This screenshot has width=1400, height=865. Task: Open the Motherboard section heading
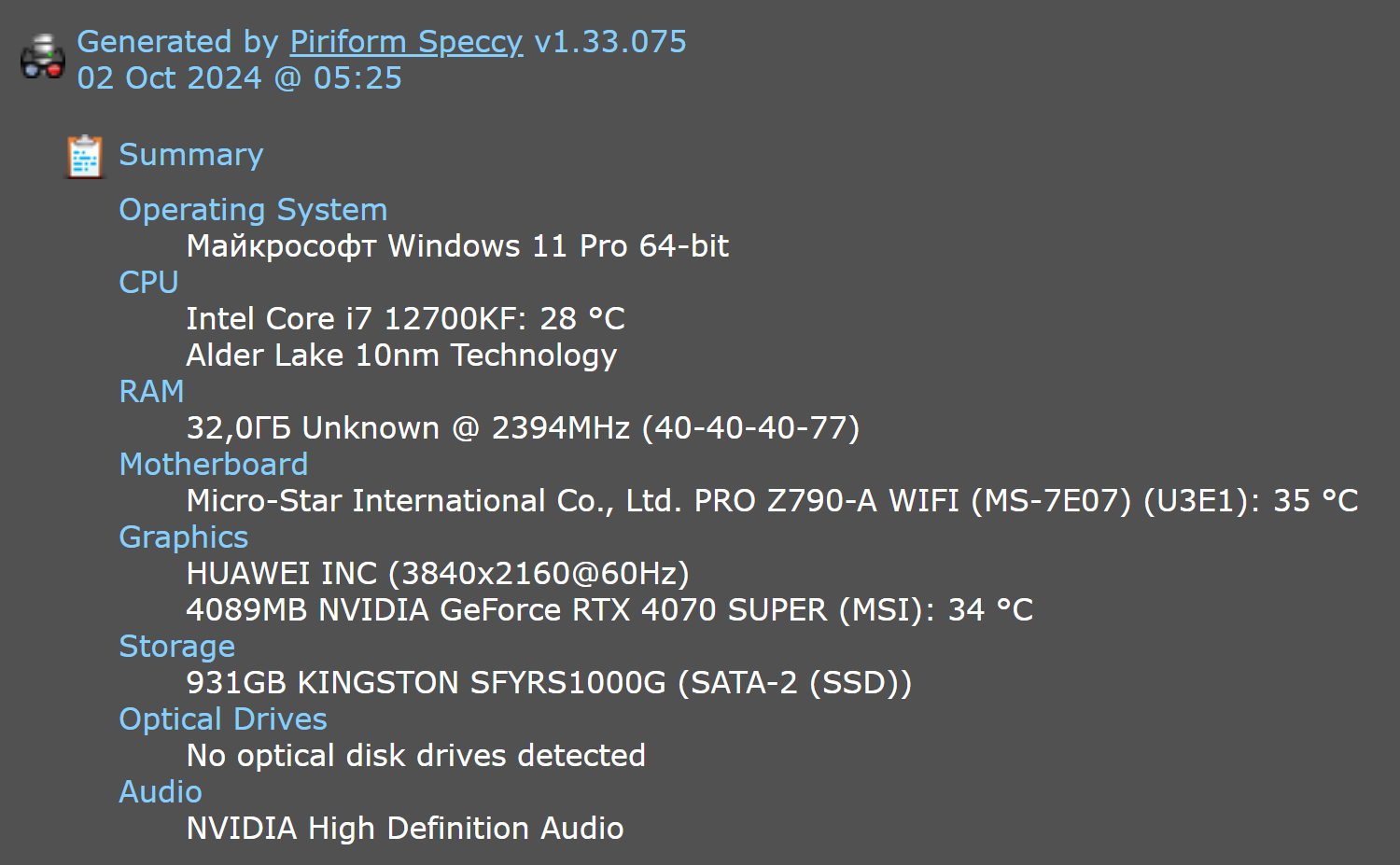tap(213, 465)
